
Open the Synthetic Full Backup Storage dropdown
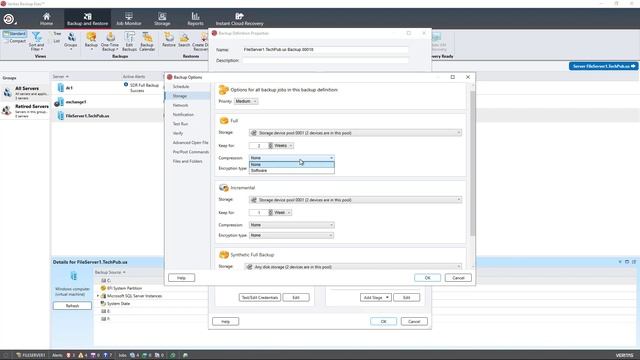pos(353,267)
